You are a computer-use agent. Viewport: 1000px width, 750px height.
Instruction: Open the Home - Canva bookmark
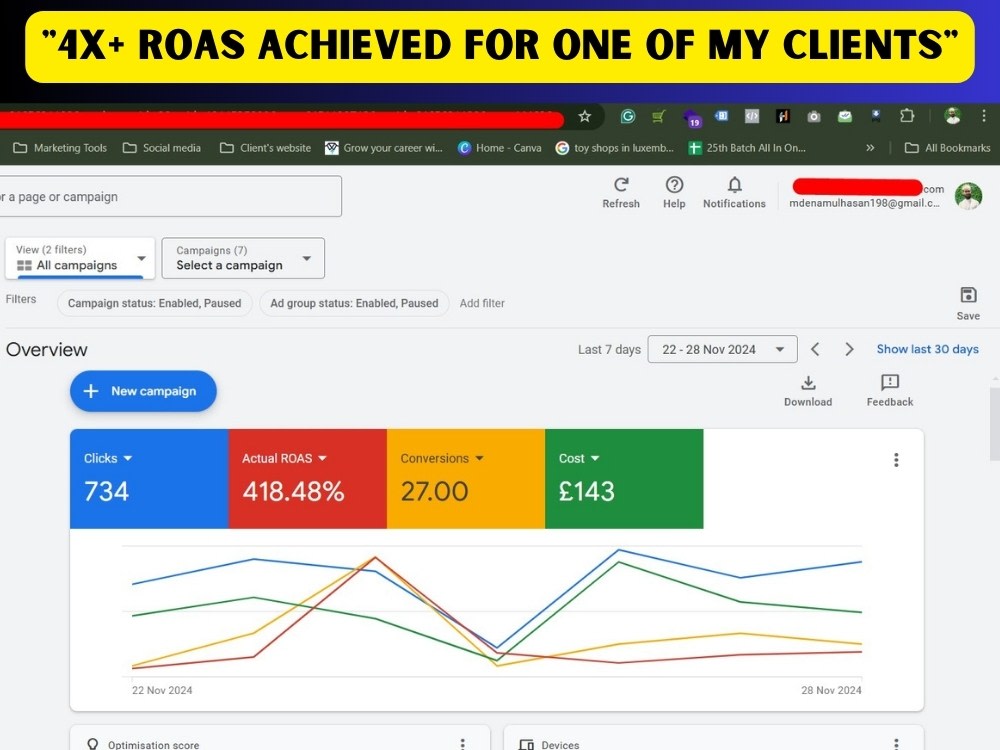click(x=500, y=148)
